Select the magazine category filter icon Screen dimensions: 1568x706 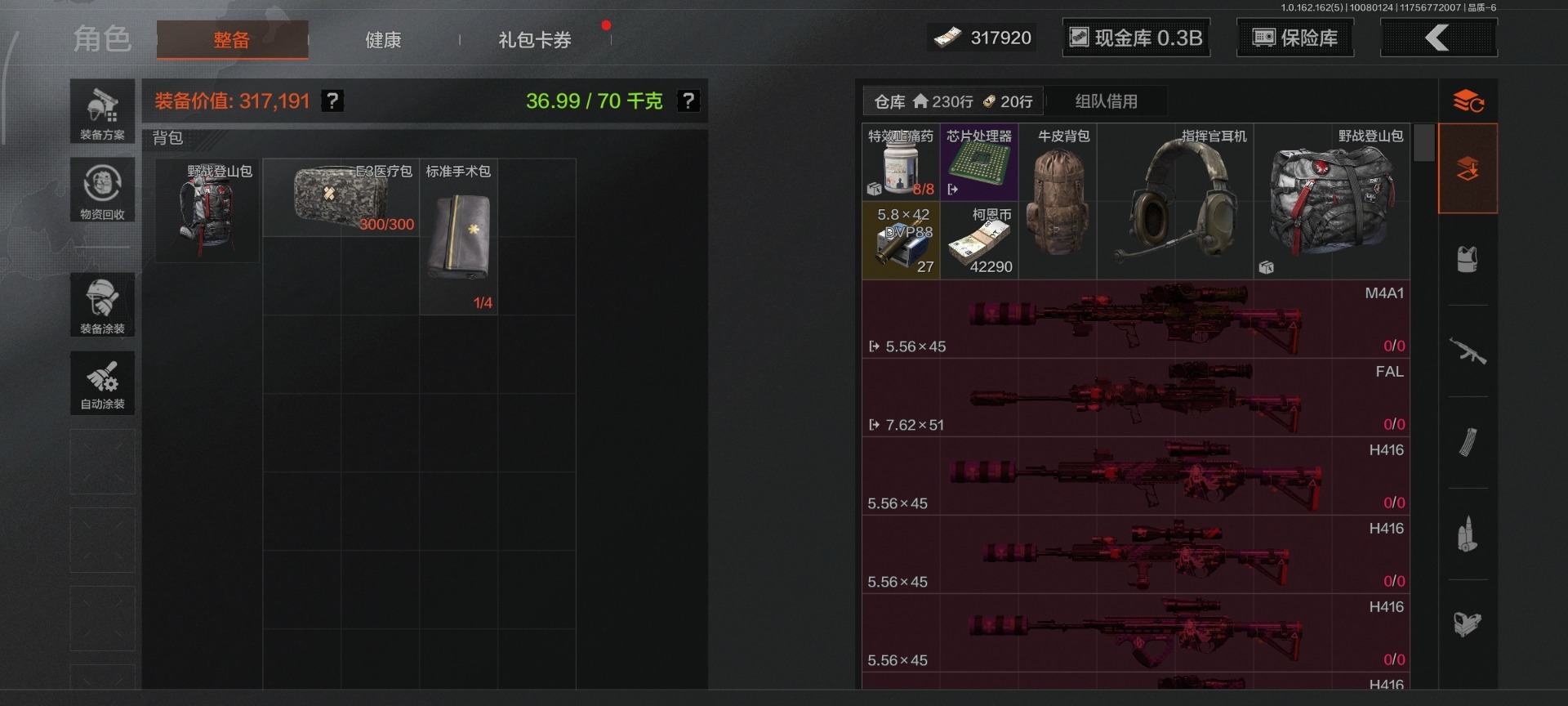point(1468,443)
